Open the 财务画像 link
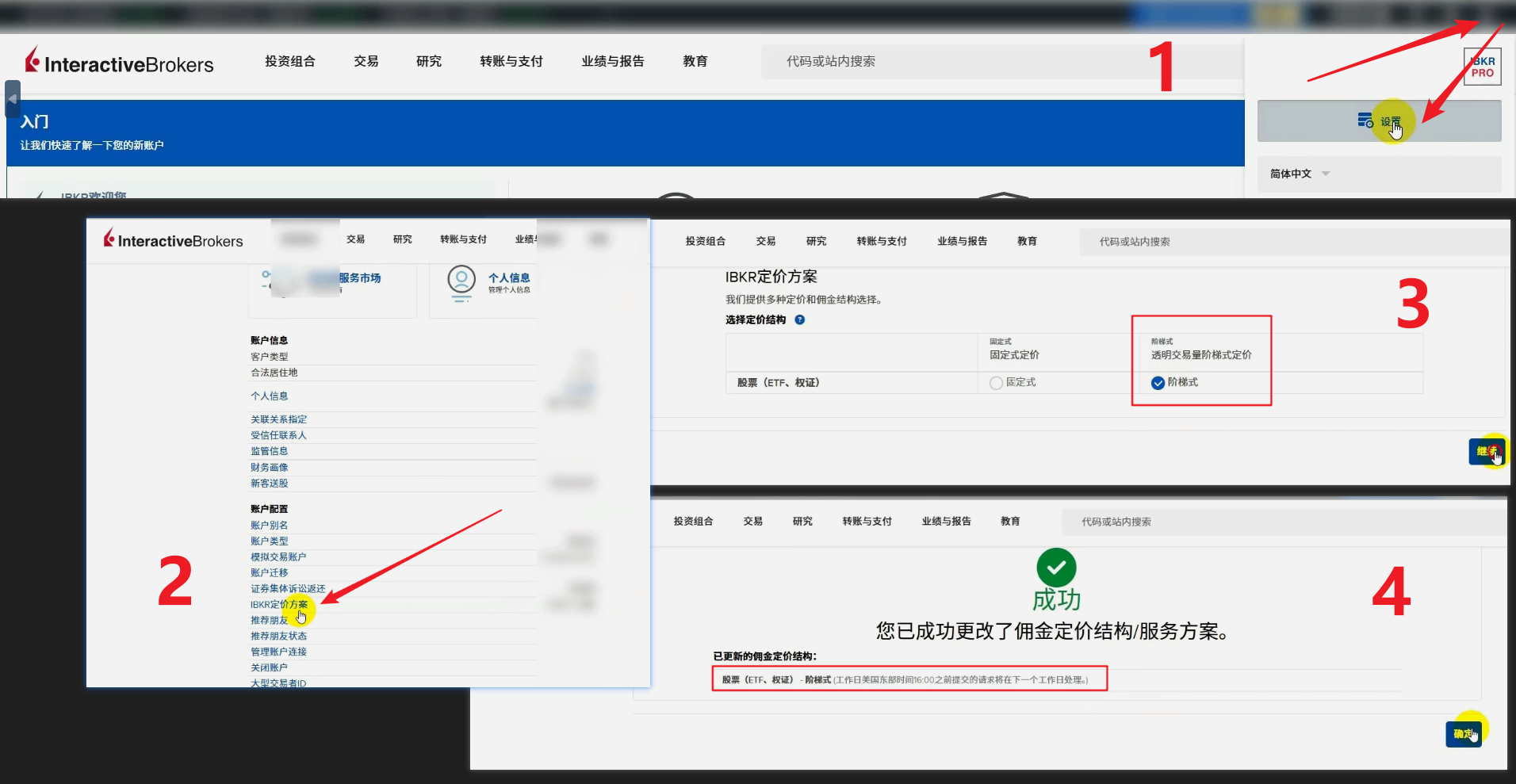Viewport: 1516px width, 784px height. pos(270,468)
